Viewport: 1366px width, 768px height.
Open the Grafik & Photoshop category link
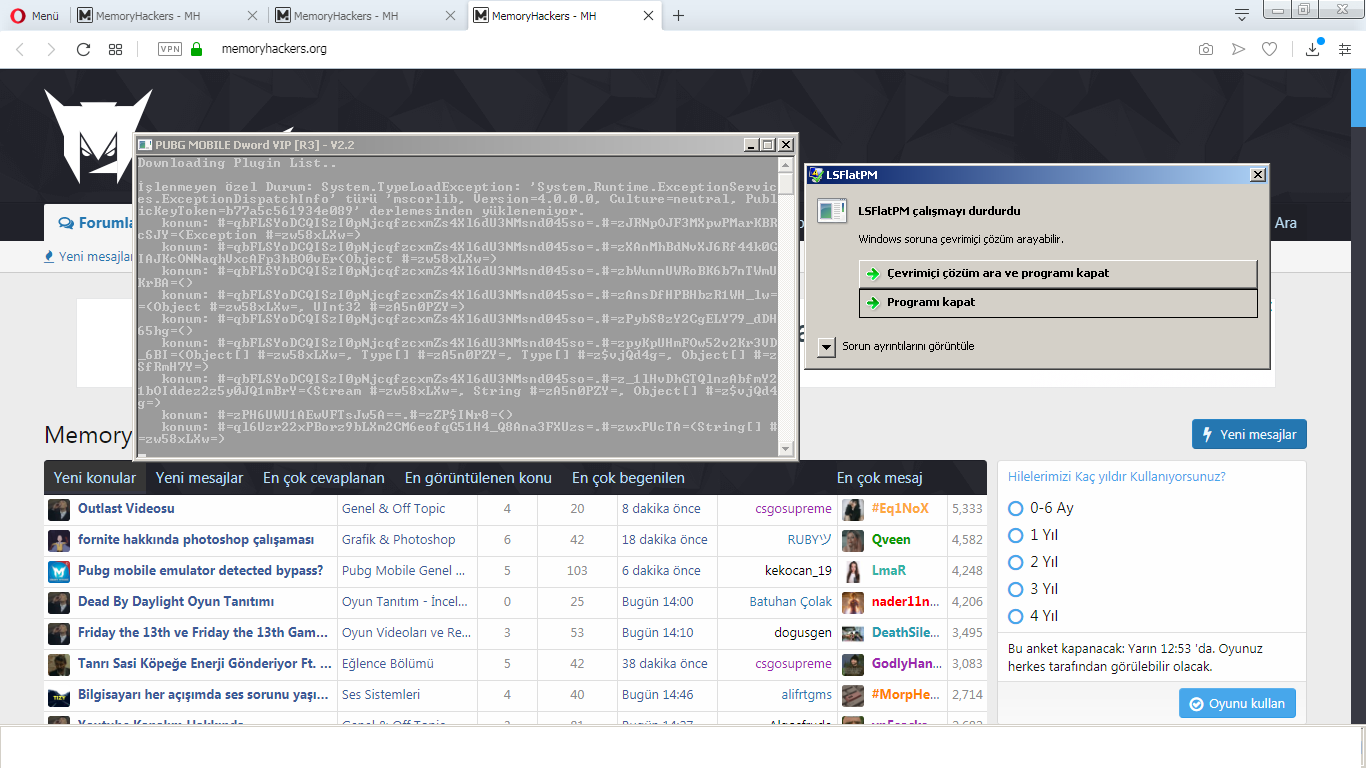[398, 539]
